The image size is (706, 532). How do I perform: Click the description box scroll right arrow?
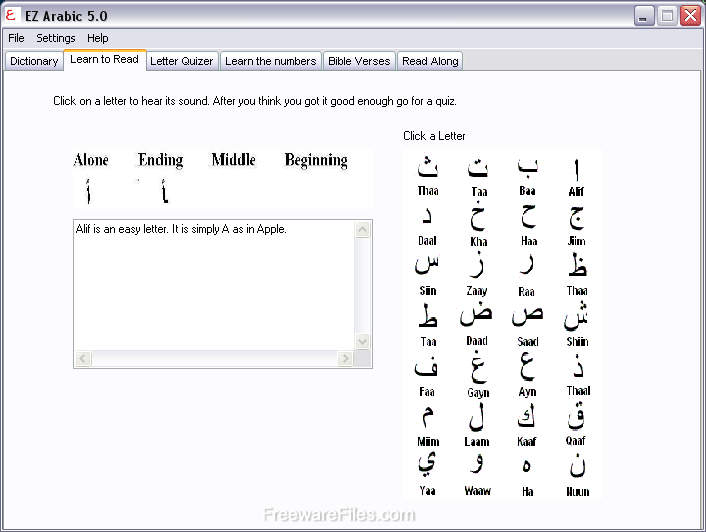[345, 358]
